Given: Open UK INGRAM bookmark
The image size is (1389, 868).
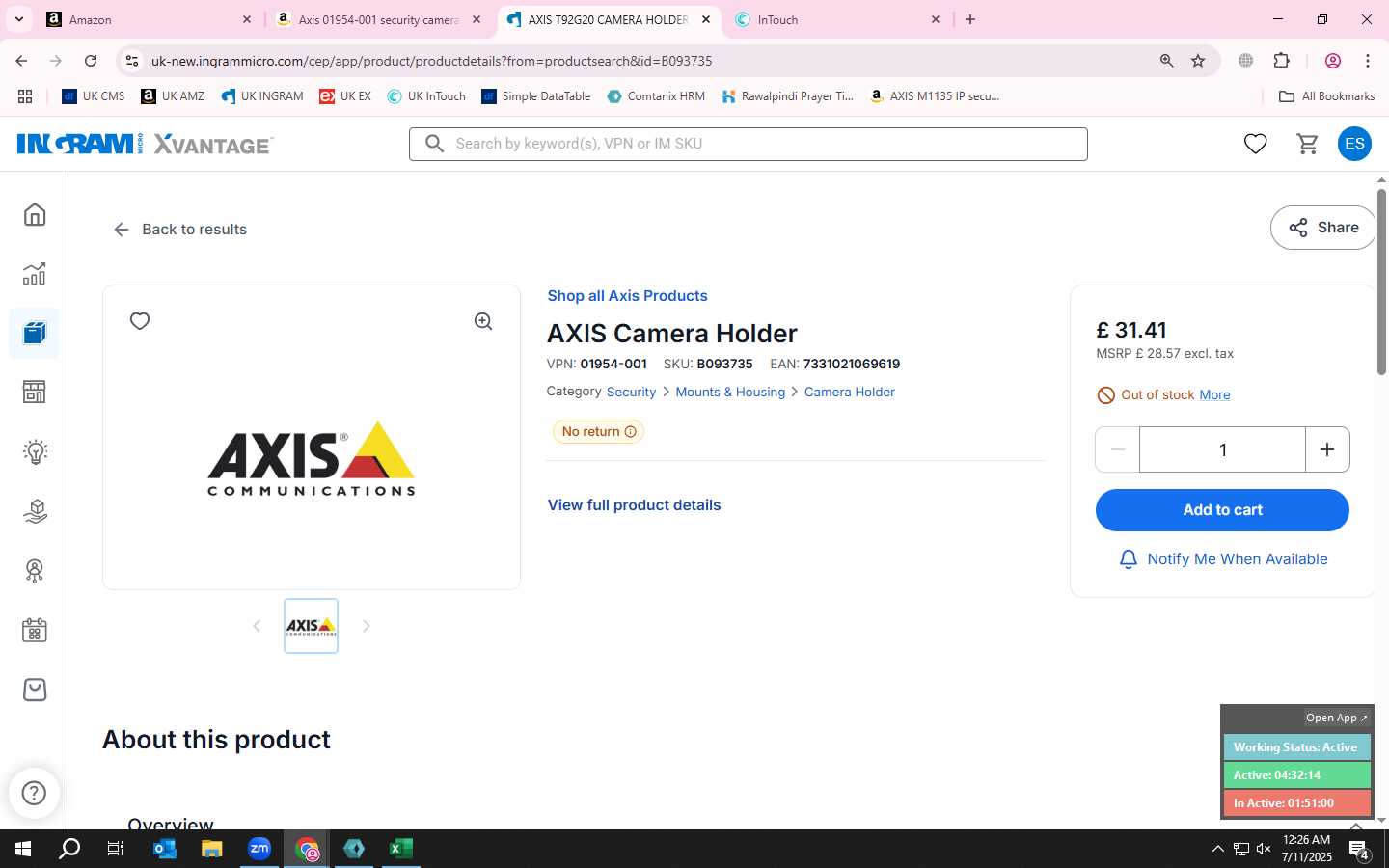Looking at the screenshot, I should (261, 96).
